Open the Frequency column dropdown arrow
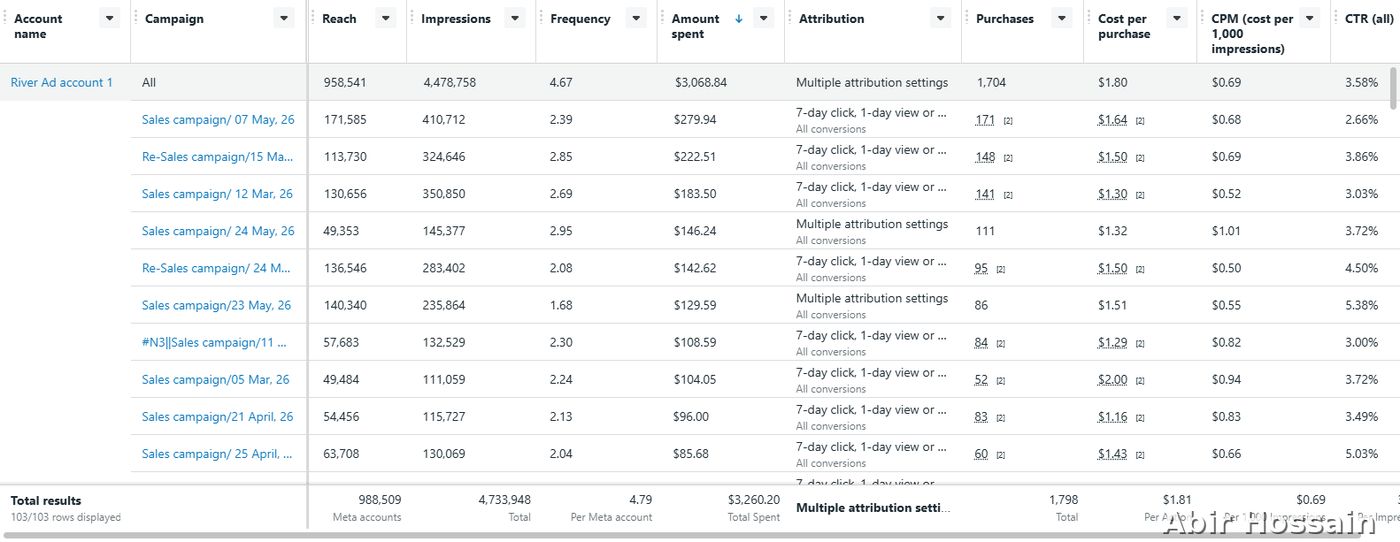 pos(635,18)
